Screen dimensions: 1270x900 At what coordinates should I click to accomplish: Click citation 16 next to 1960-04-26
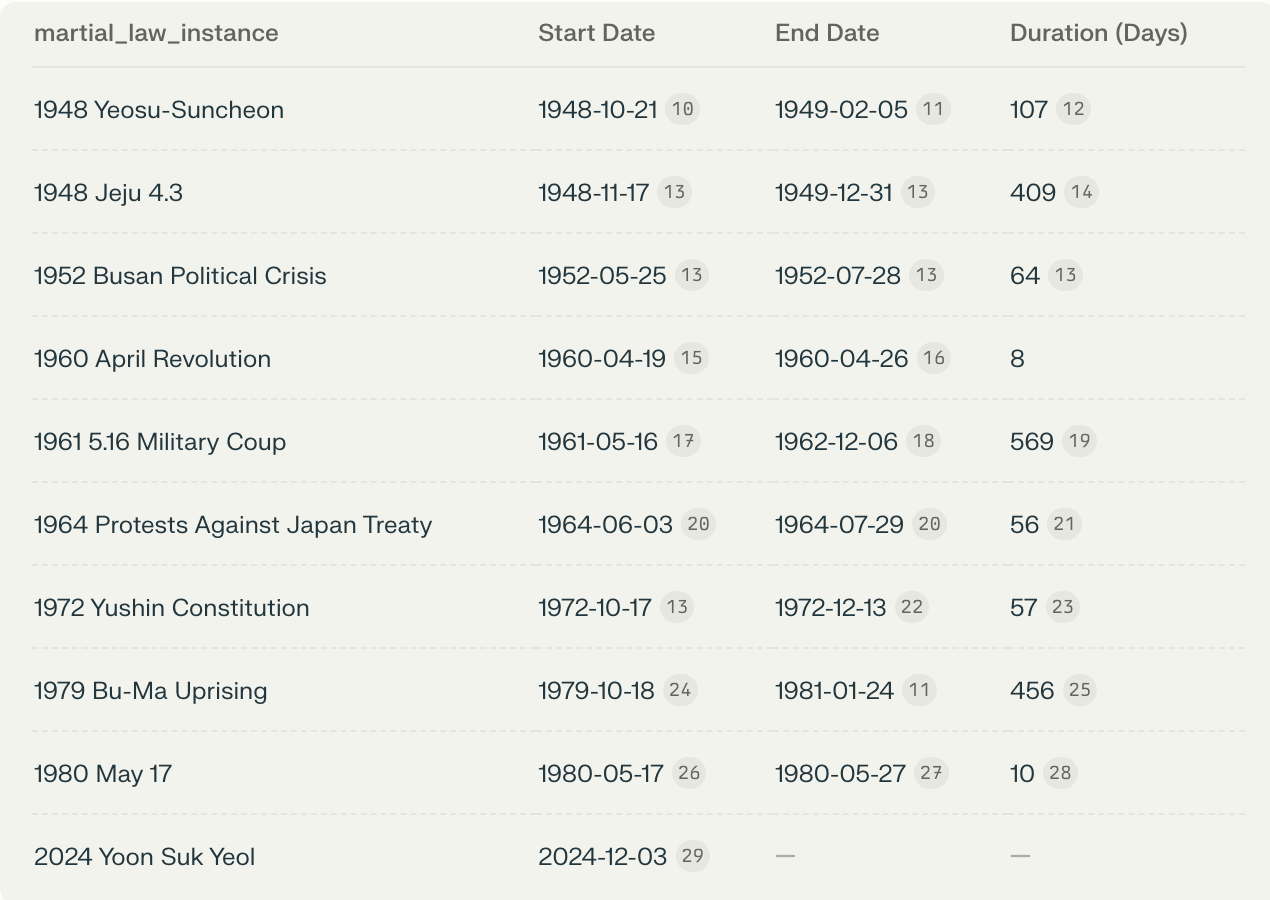[933, 358]
